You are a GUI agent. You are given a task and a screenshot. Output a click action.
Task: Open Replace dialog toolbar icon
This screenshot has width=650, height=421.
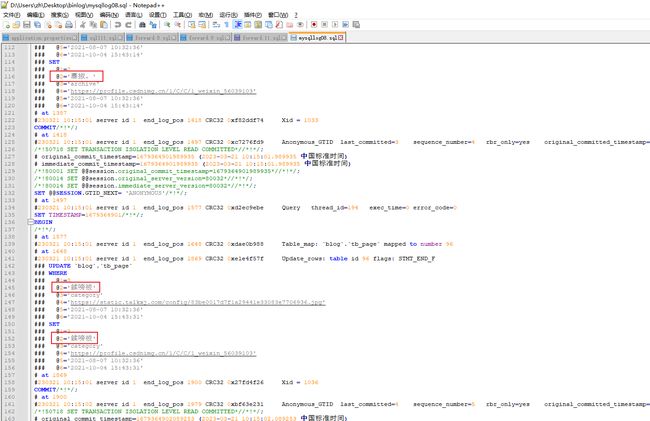point(153,25)
